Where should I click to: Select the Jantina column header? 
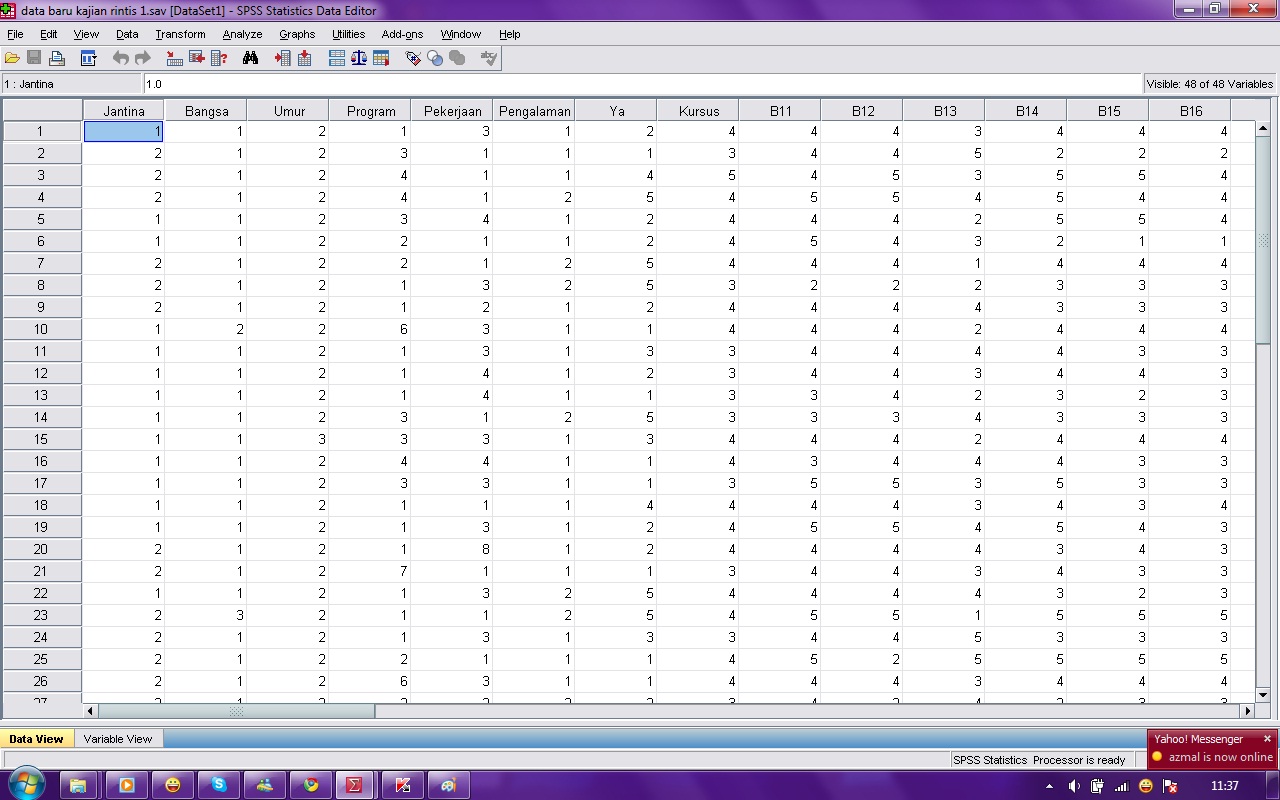[x=124, y=111]
